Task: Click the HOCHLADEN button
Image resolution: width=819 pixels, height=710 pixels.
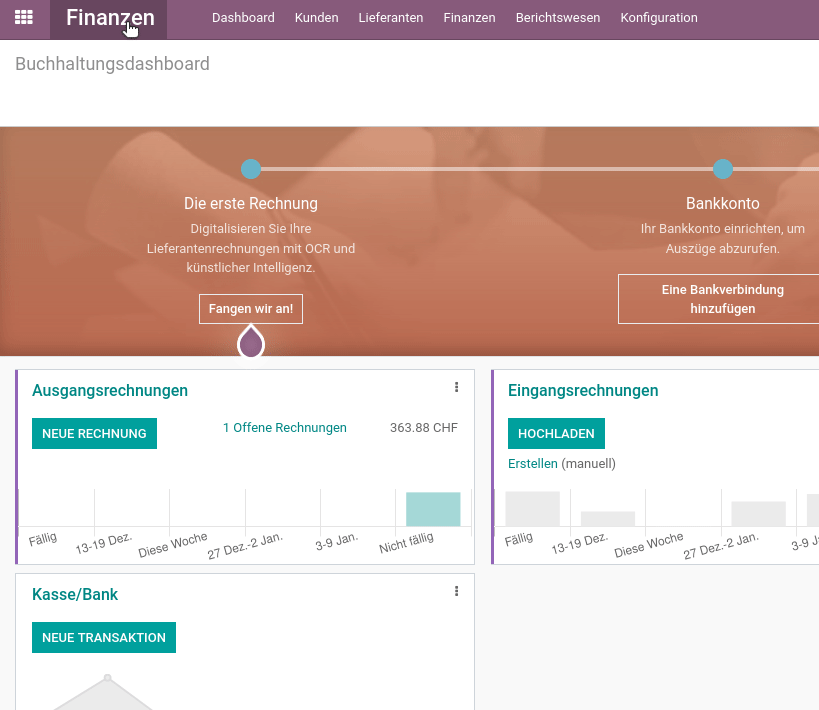Action: 556,434
